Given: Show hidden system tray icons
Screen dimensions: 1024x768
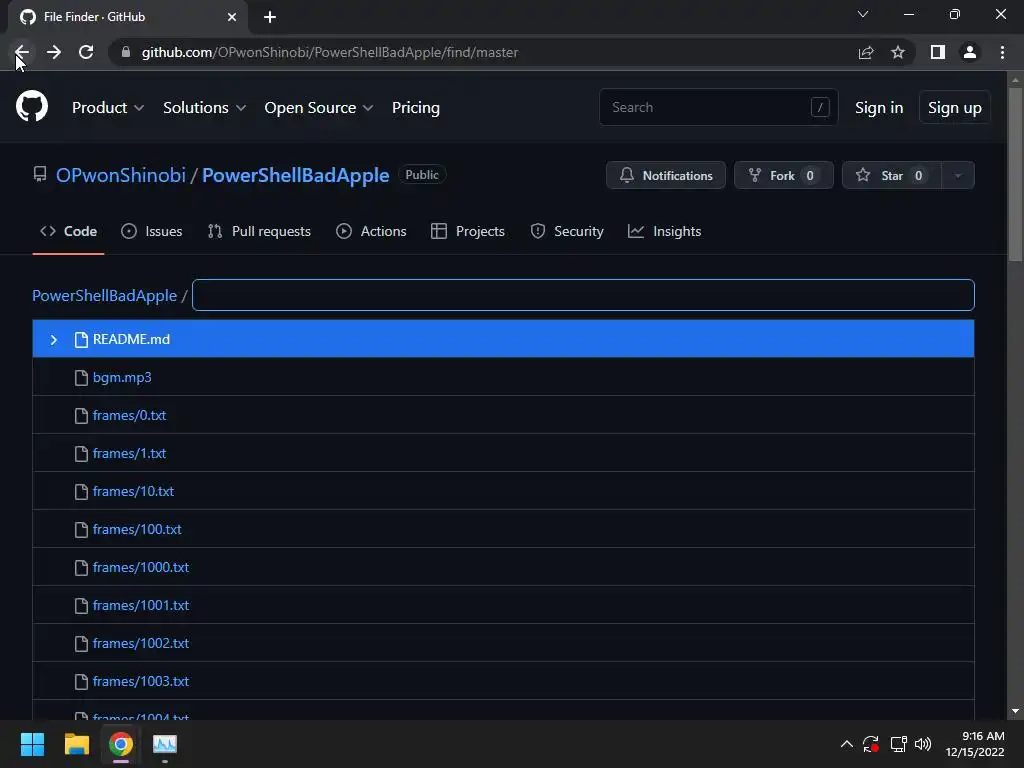Looking at the screenshot, I should pos(846,744).
